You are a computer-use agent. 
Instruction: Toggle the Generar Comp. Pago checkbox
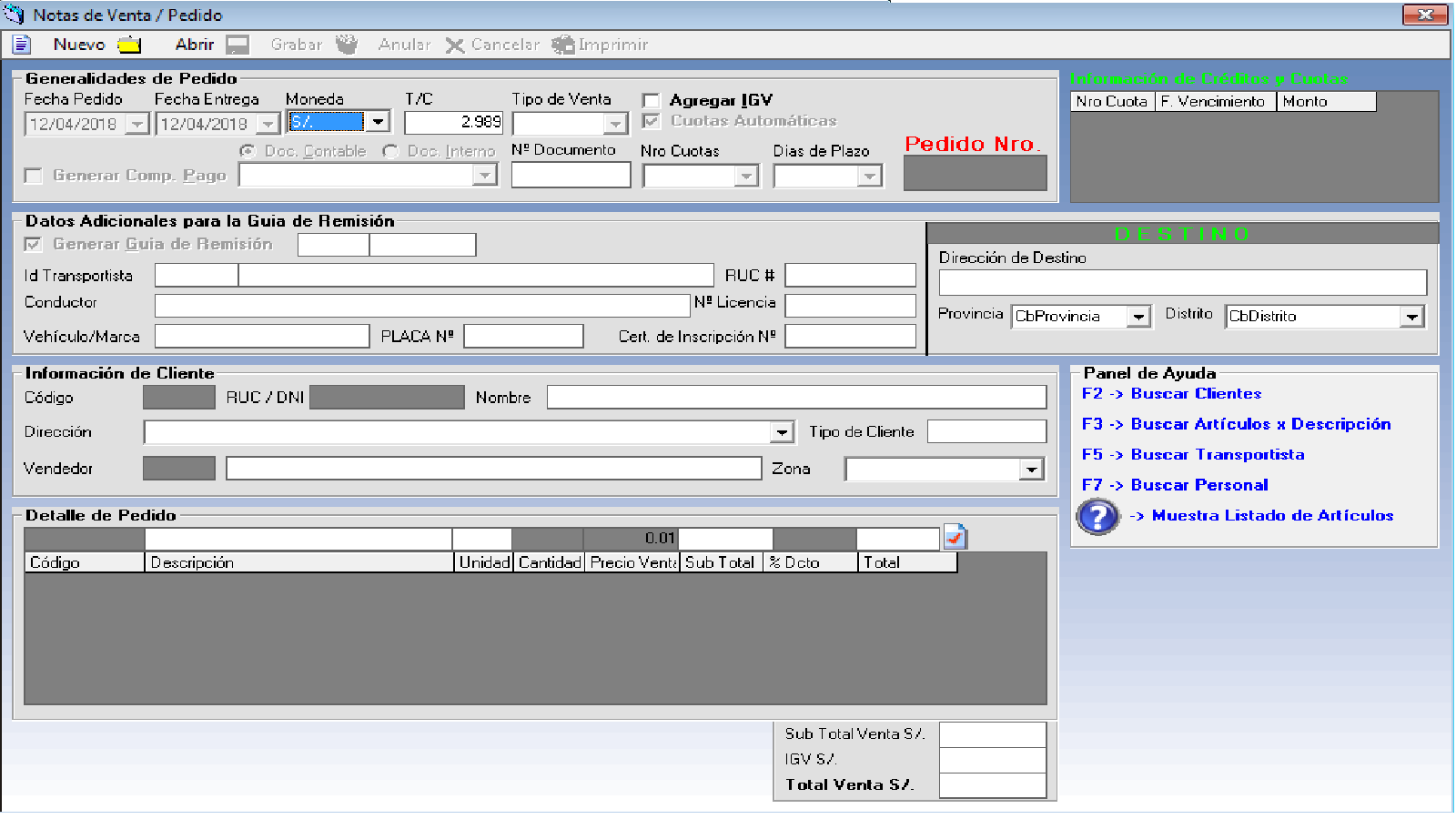pyautogui.click(x=34, y=176)
